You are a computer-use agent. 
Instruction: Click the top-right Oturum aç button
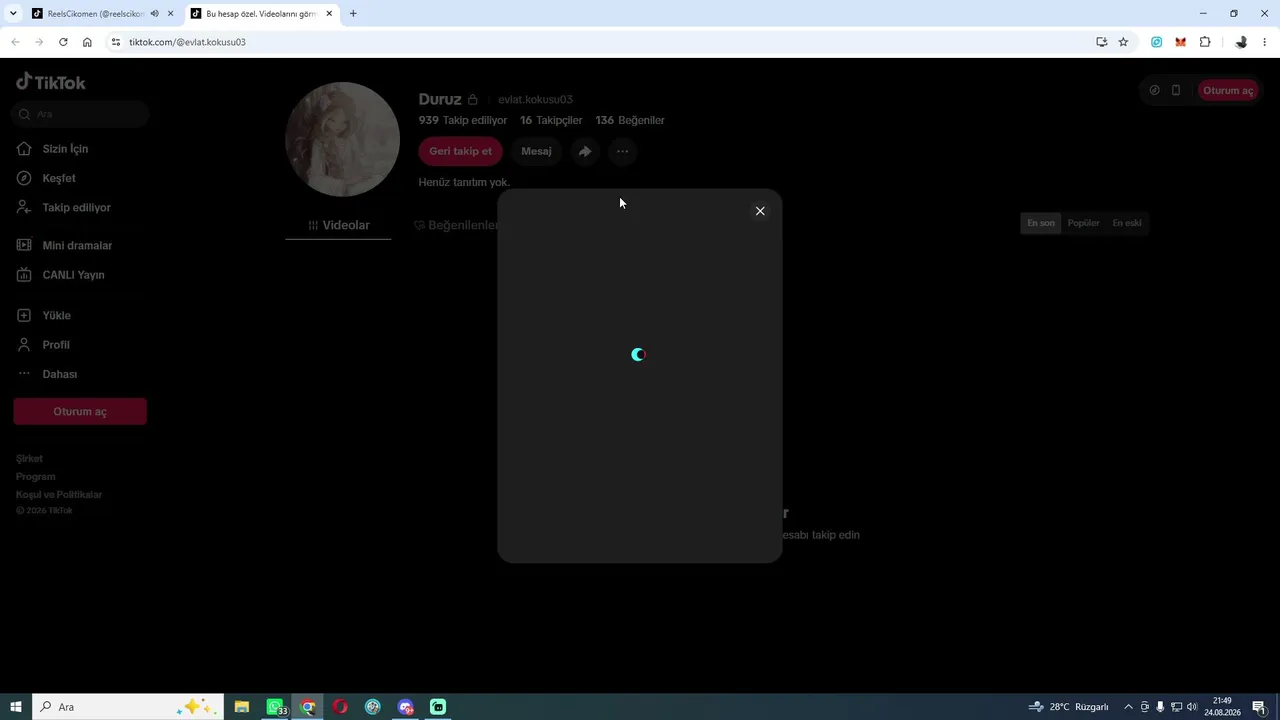point(1228,91)
